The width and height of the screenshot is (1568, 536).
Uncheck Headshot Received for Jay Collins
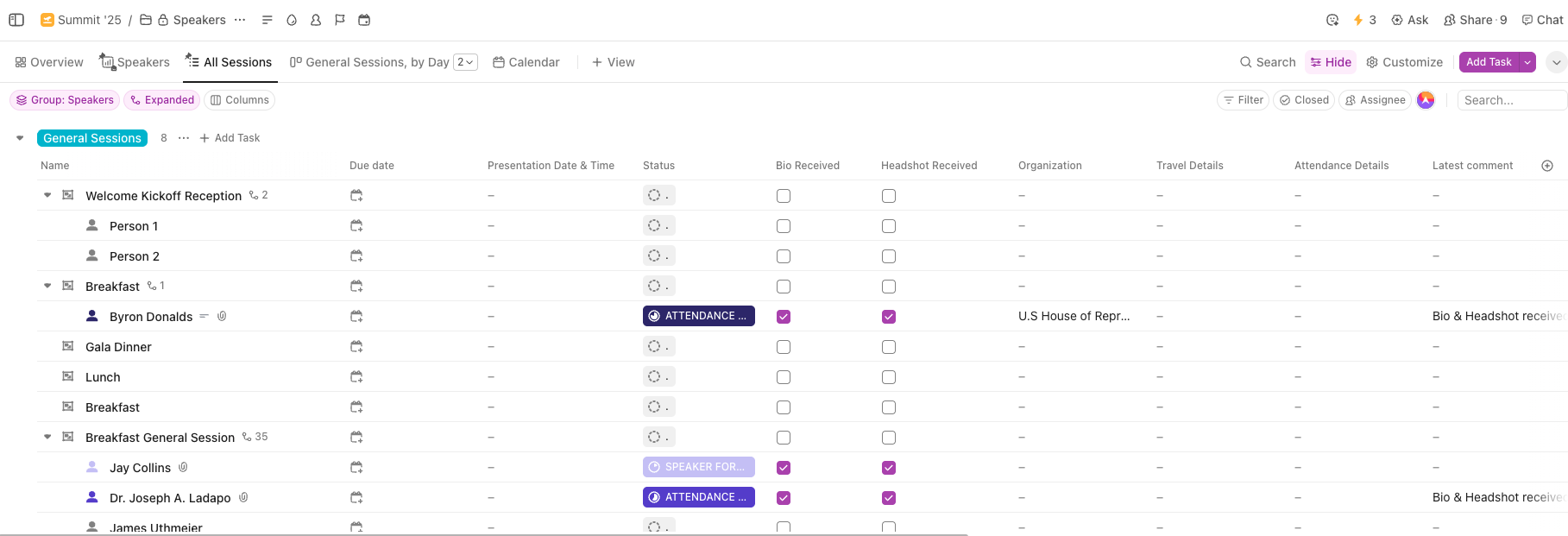889,468
